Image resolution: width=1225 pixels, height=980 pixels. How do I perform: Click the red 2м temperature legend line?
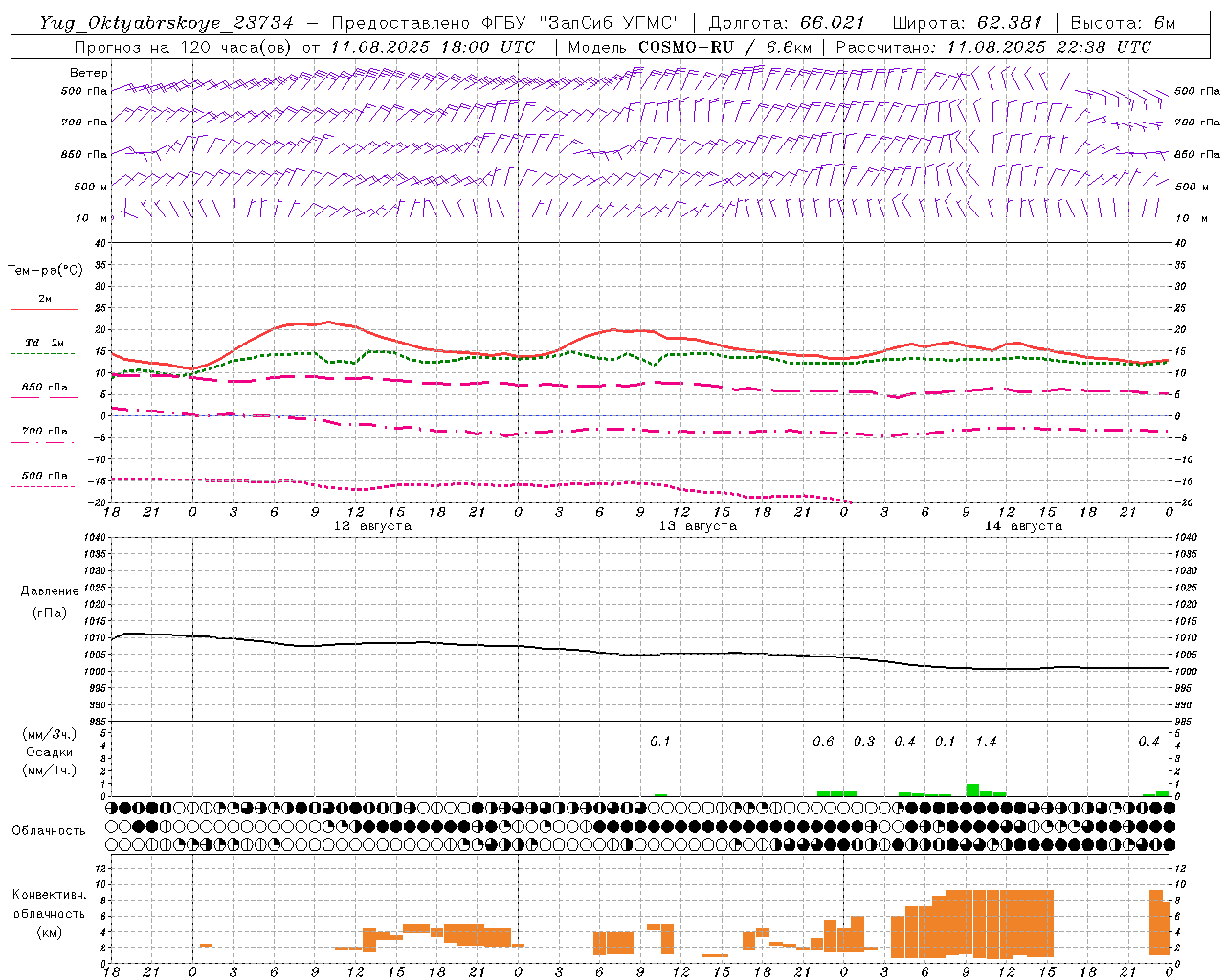pyautogui.click(x=44, y=309)
